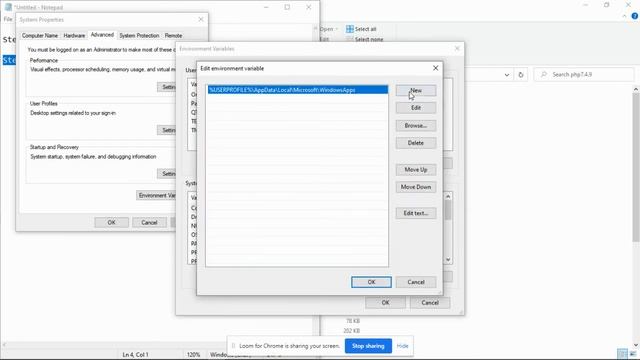The height and width of the screenshot is (360, 640).
Task: Collapse the File Explorer ribbon chevron
Action: pyautogui.click(x=624, y=16)
